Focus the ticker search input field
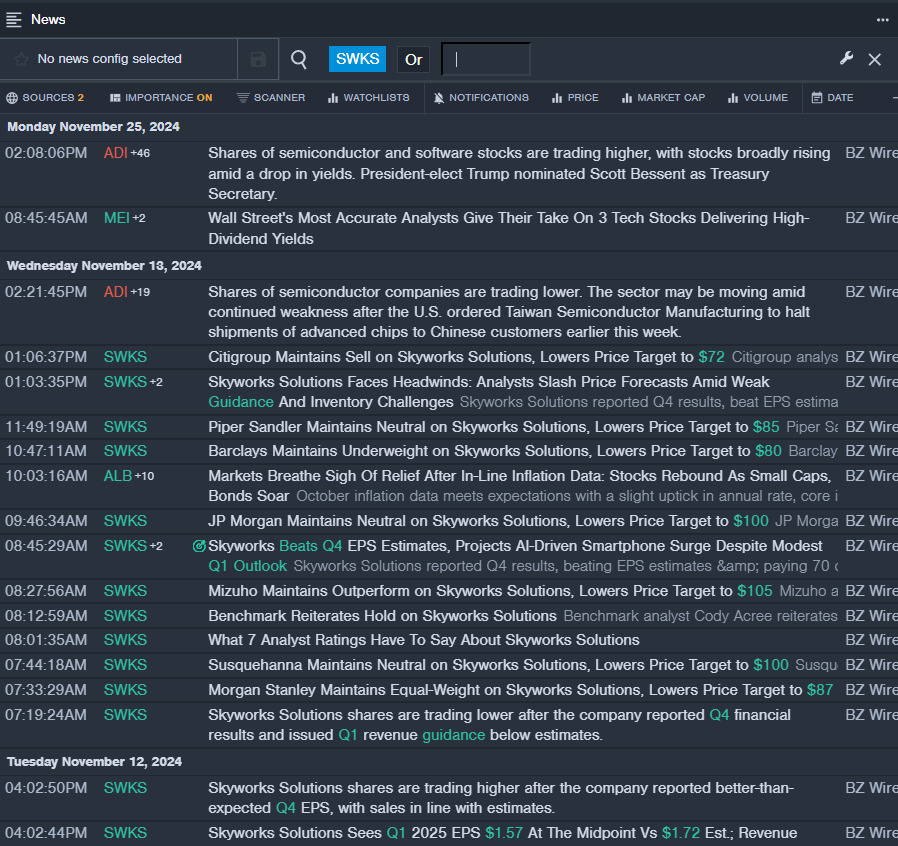The image size is (898, 846). (486, 59)
